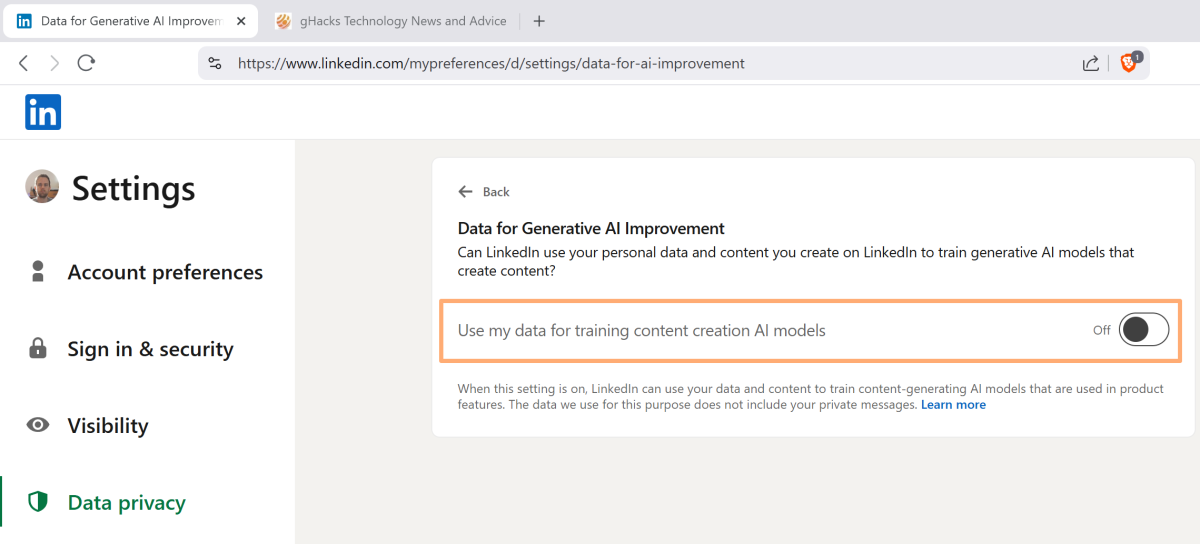Open Account preferences settings section
Image resolution: width=1200 pixels, height=544 pixels.
pos(165,272)
